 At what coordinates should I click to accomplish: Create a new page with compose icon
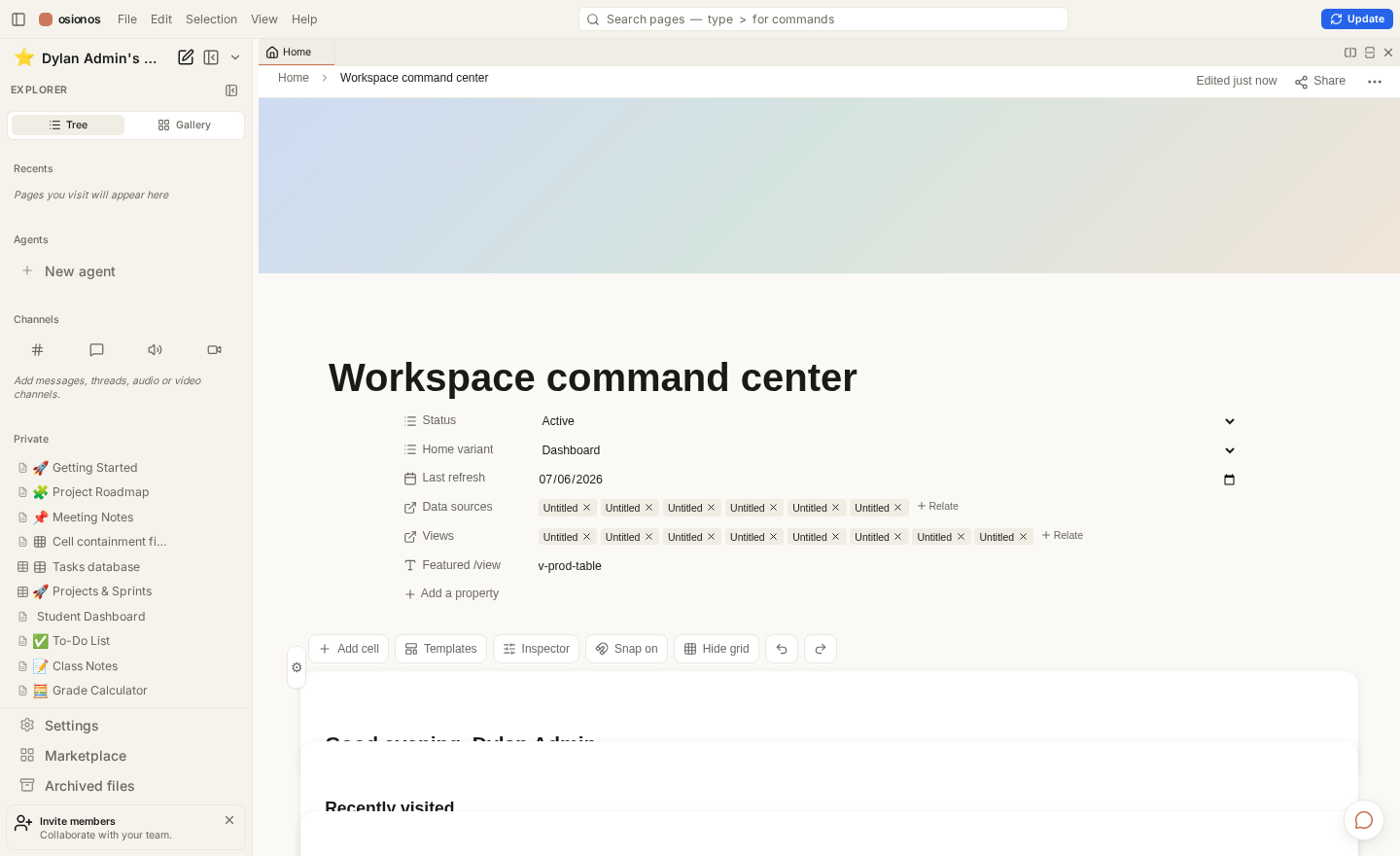tap(186, 57)
